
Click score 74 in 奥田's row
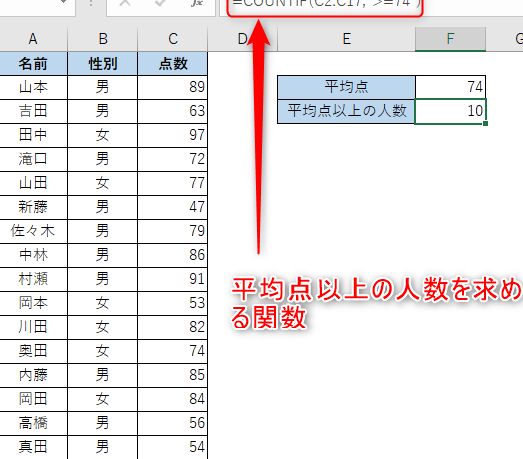point(173,352)
